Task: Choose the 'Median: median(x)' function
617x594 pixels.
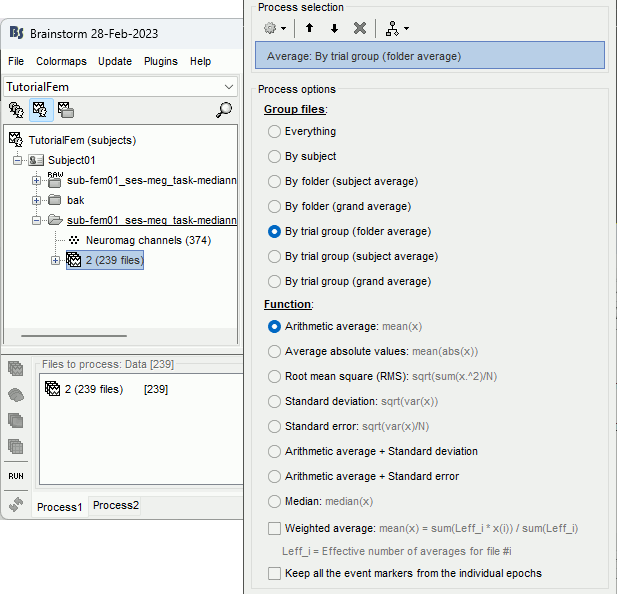Action: [275, 501]
